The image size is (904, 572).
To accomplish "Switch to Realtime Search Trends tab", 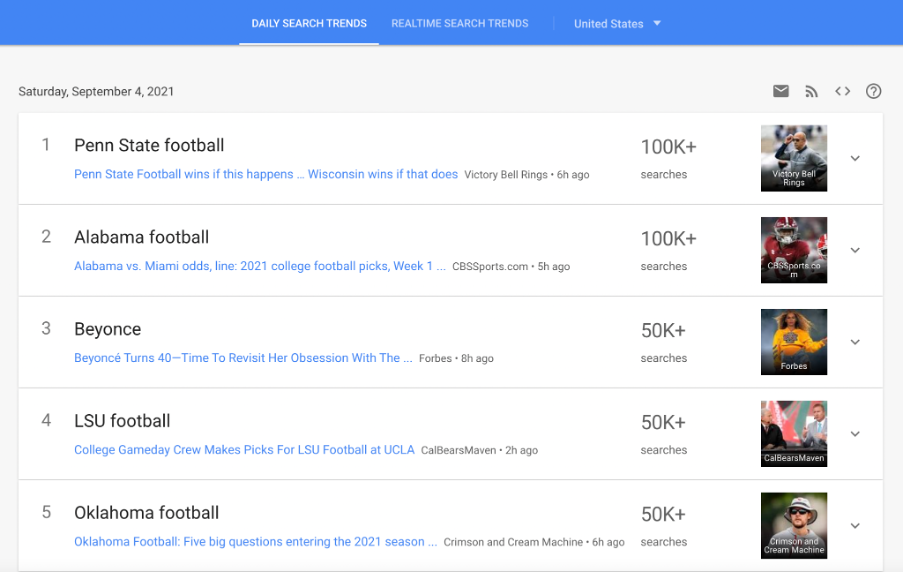I will pyautogui.click(x=459, y=24).
